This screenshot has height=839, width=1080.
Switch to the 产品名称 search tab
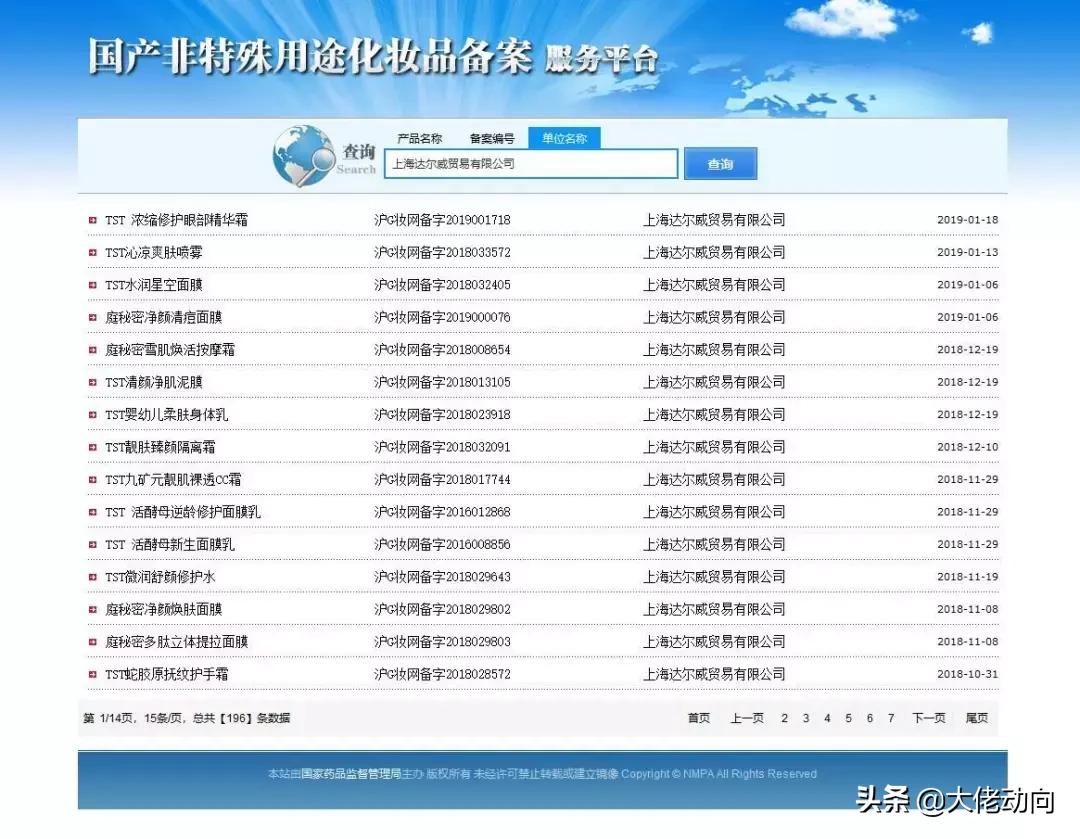pos(422,138)
